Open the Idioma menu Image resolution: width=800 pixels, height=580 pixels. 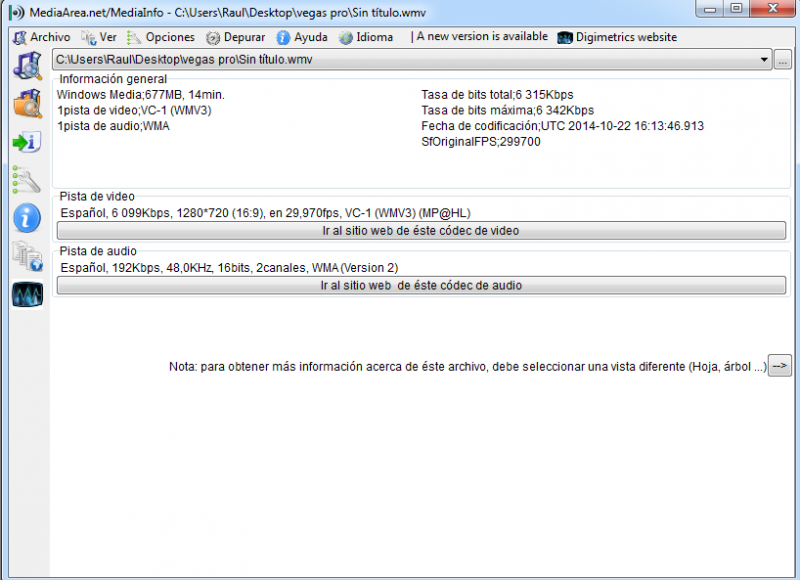[x=374, y=37]
